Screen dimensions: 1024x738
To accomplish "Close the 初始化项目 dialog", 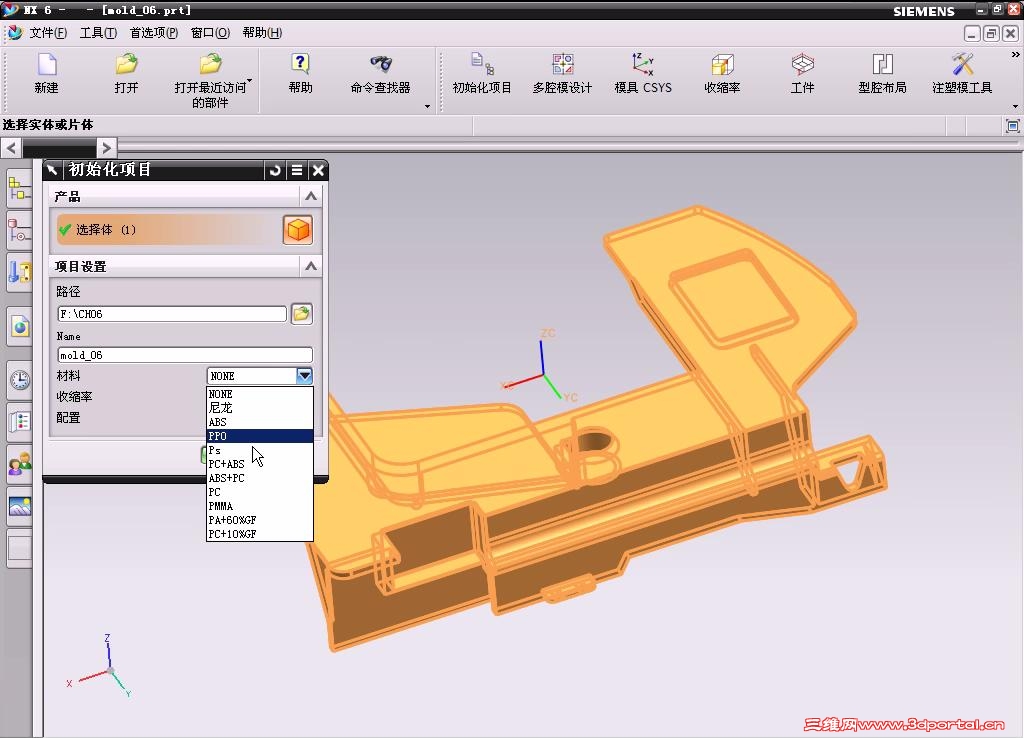I will click(x=318, y=170).
